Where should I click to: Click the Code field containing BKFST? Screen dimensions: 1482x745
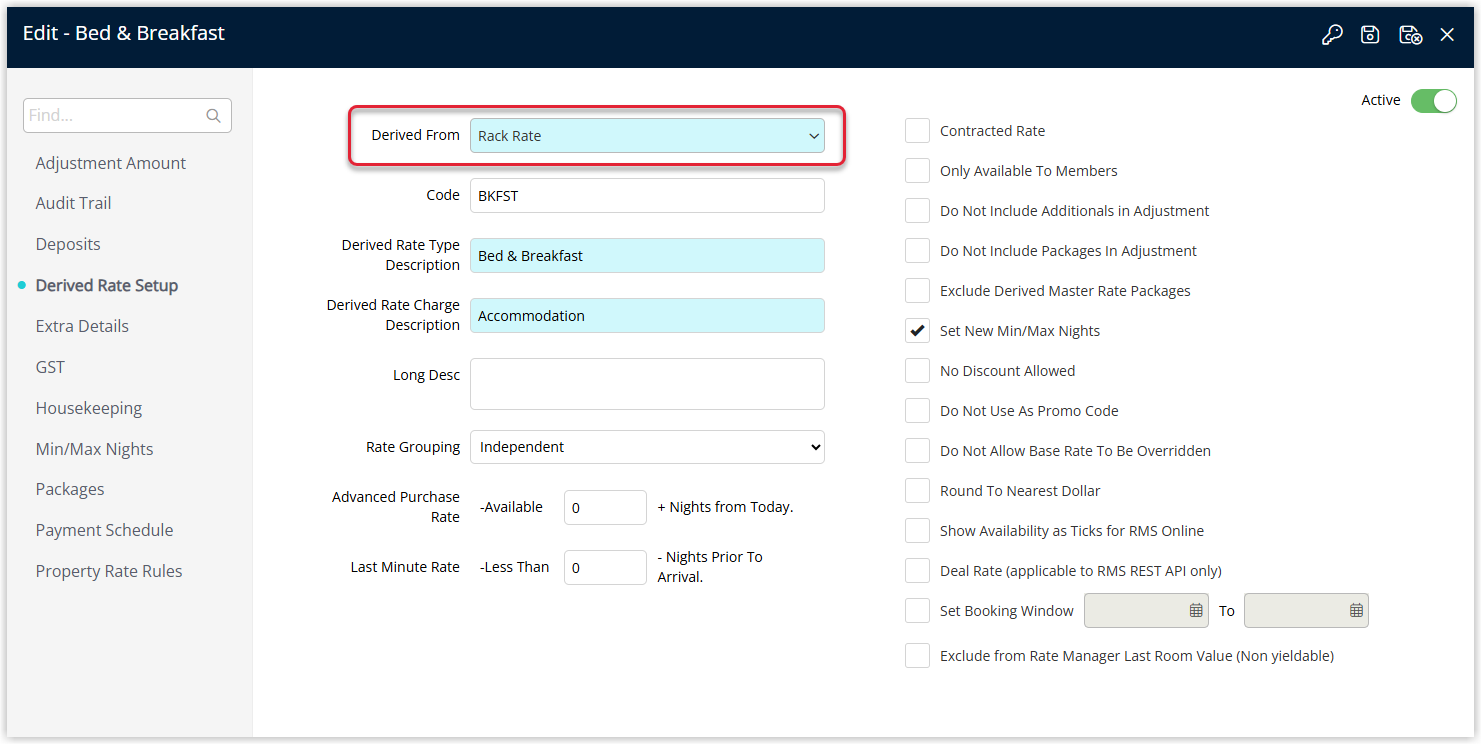click(x=647, y=196)
